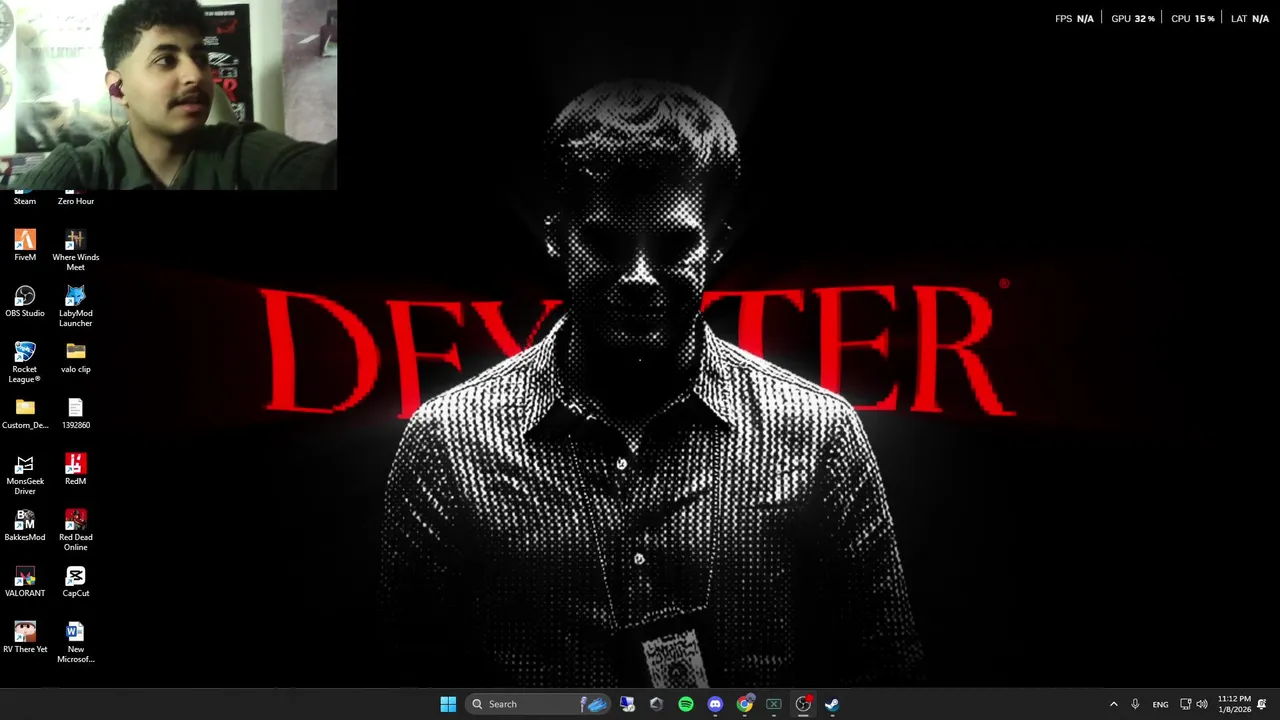1280x720 pixels.
Task: Launch Where Winds Meet from desktop
Action: click(x=76, y=250)
